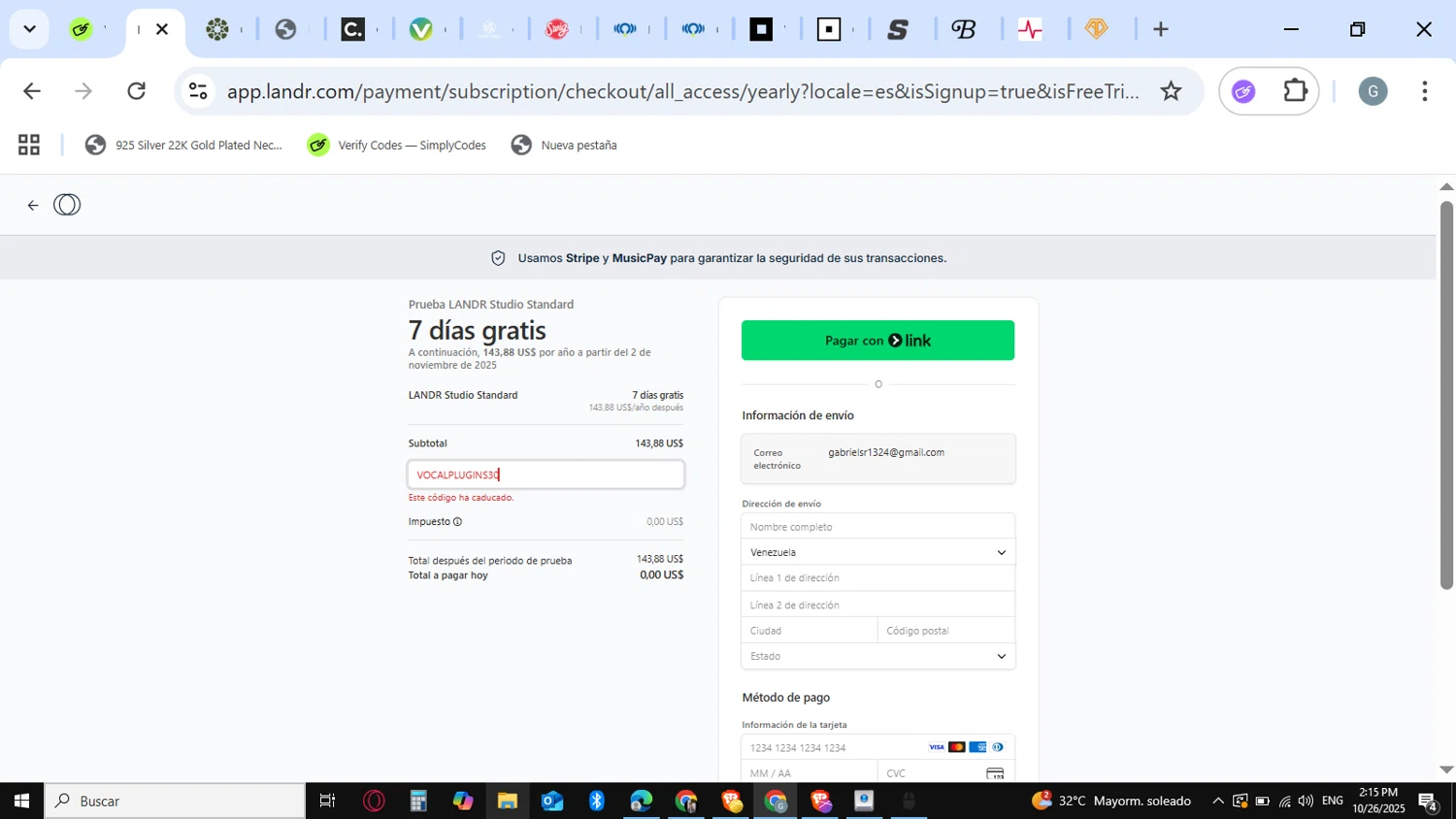Open the Estado dropdown

click(877, 657)
